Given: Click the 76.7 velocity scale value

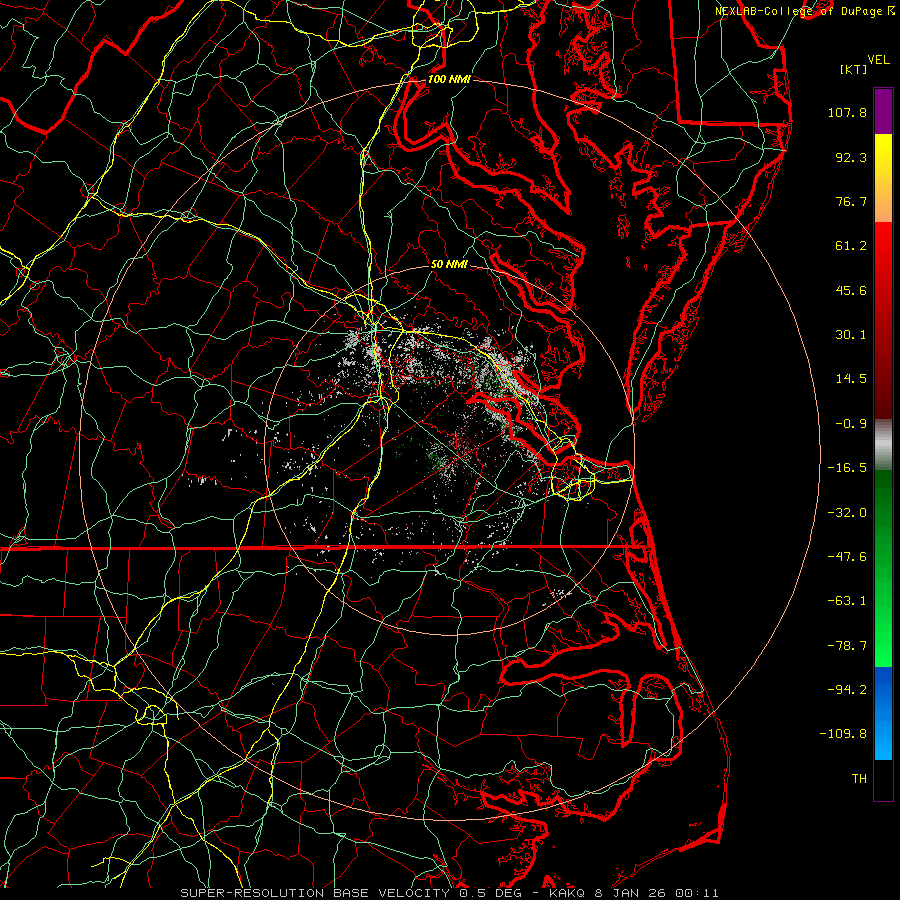Looking at the screenshot, I should pyautogui.click(x=851, y=201).
